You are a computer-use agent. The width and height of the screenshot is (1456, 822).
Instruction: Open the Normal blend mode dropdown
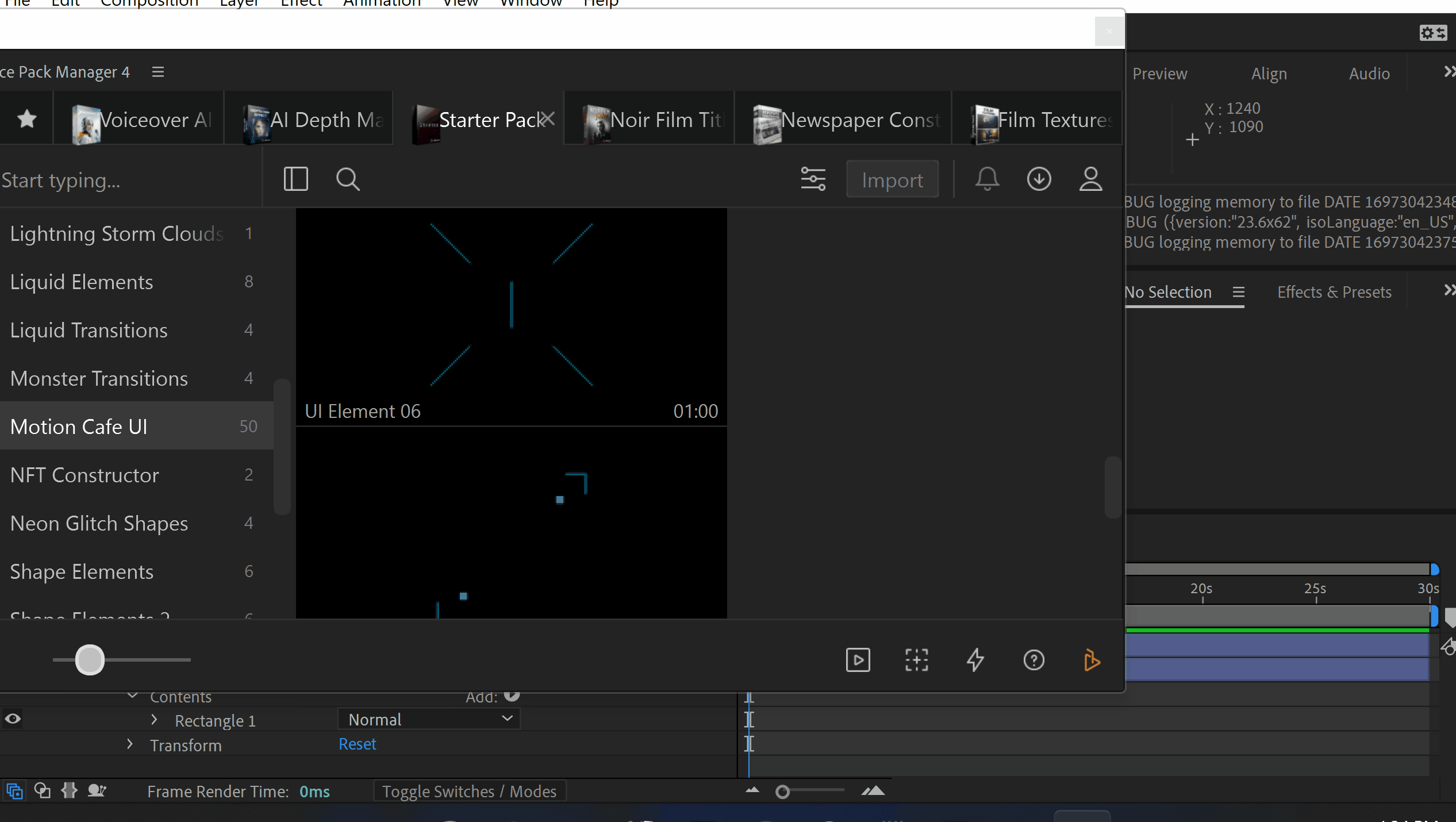429,719
